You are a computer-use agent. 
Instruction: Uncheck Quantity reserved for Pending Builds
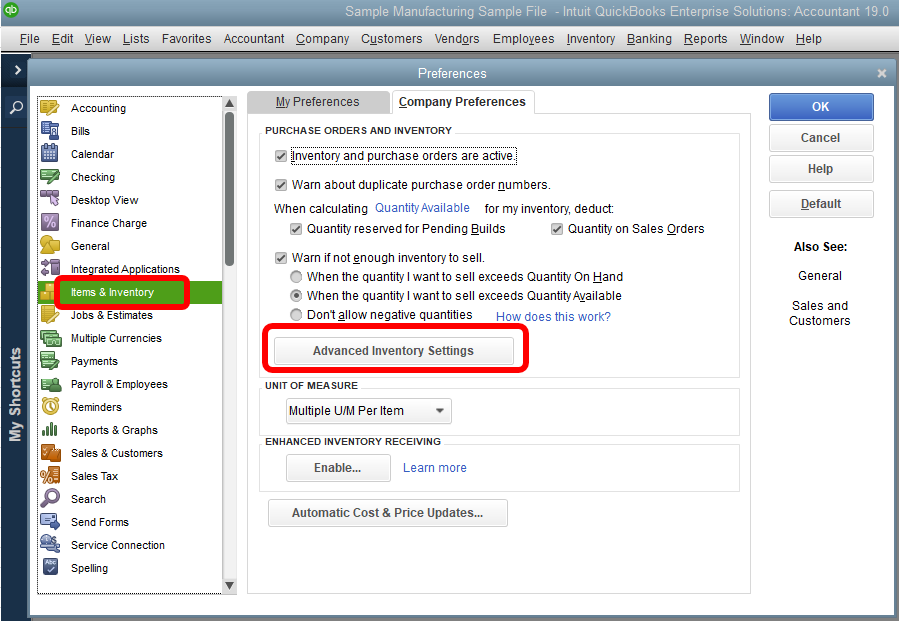pos(296,229)
